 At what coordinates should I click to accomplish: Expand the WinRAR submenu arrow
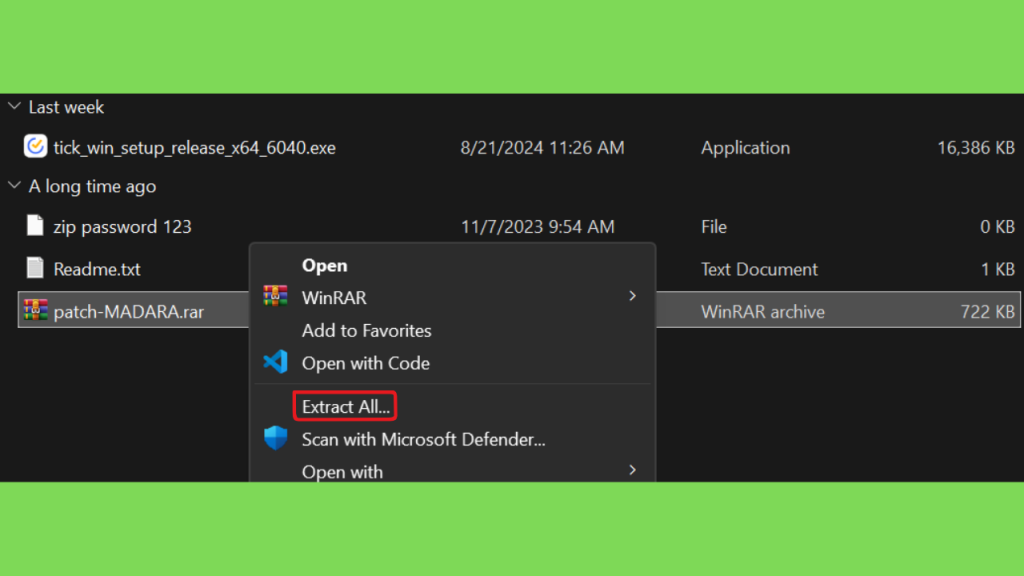click(x=632, y=296)
